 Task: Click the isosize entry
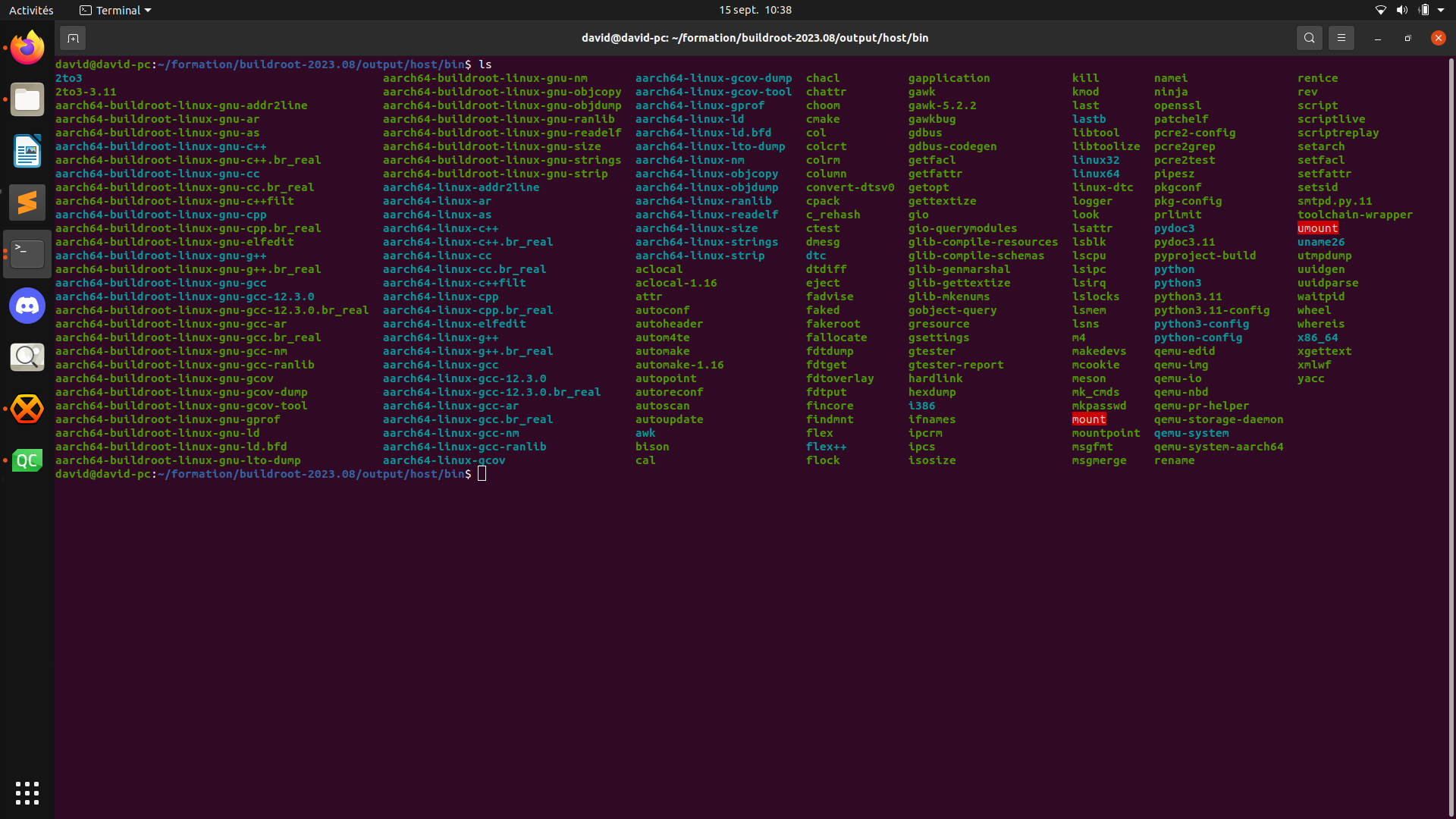pyautogui.click(x=932, y=460)
